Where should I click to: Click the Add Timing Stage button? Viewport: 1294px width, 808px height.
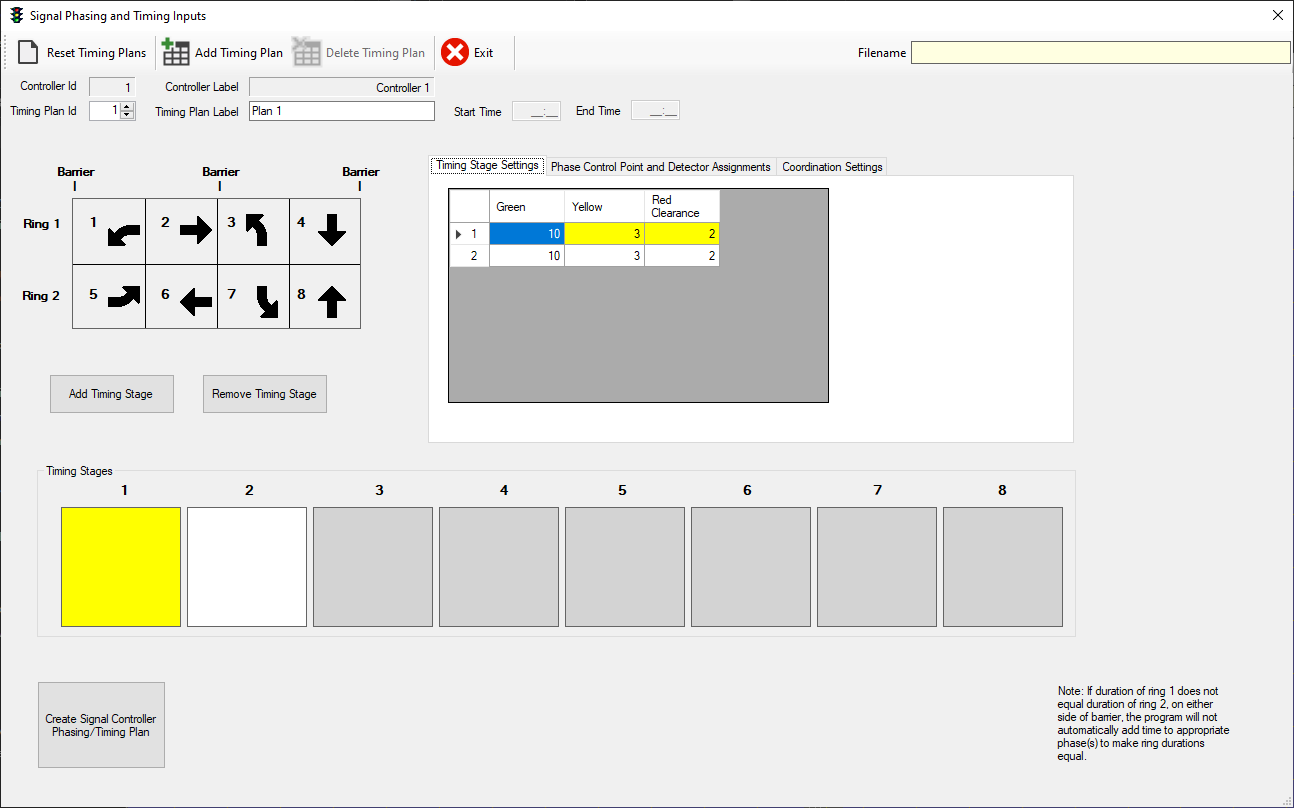(x=111, y=394)
